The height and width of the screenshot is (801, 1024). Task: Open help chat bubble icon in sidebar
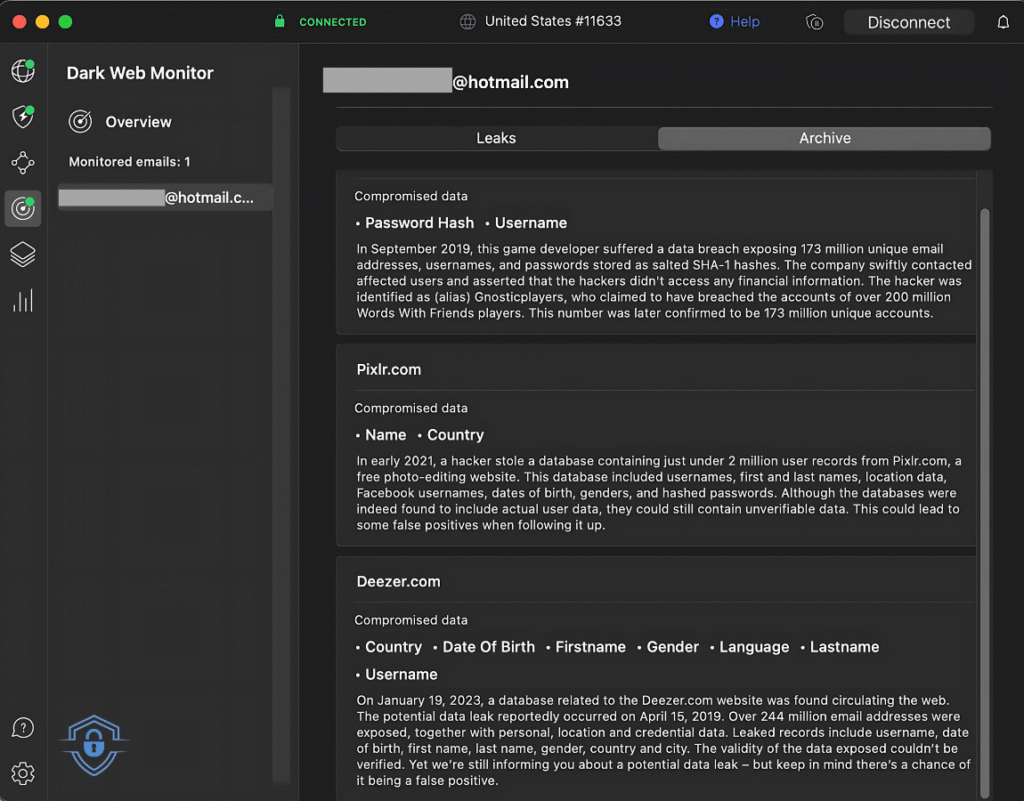point(23,727)
